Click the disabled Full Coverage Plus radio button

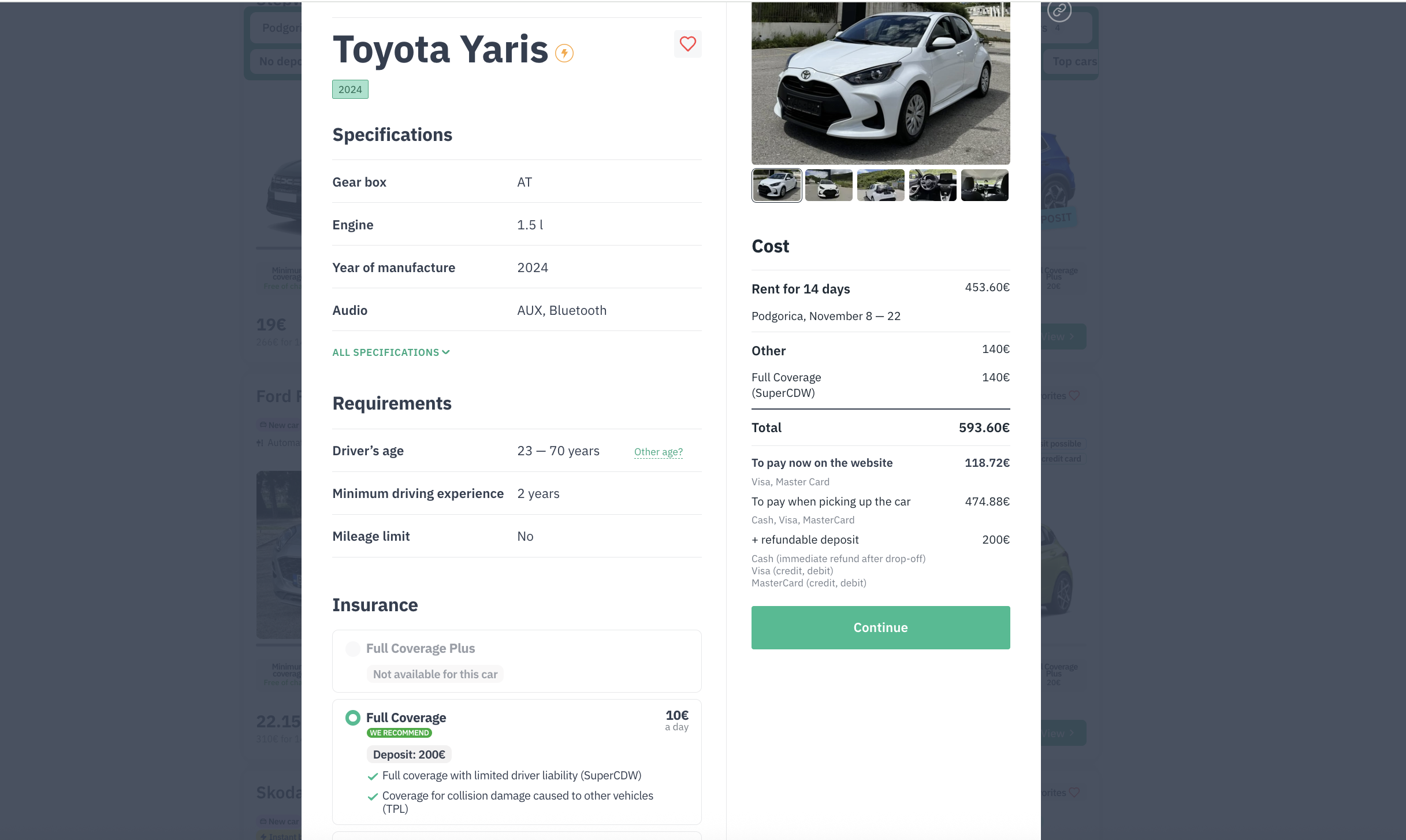[352, 649]
